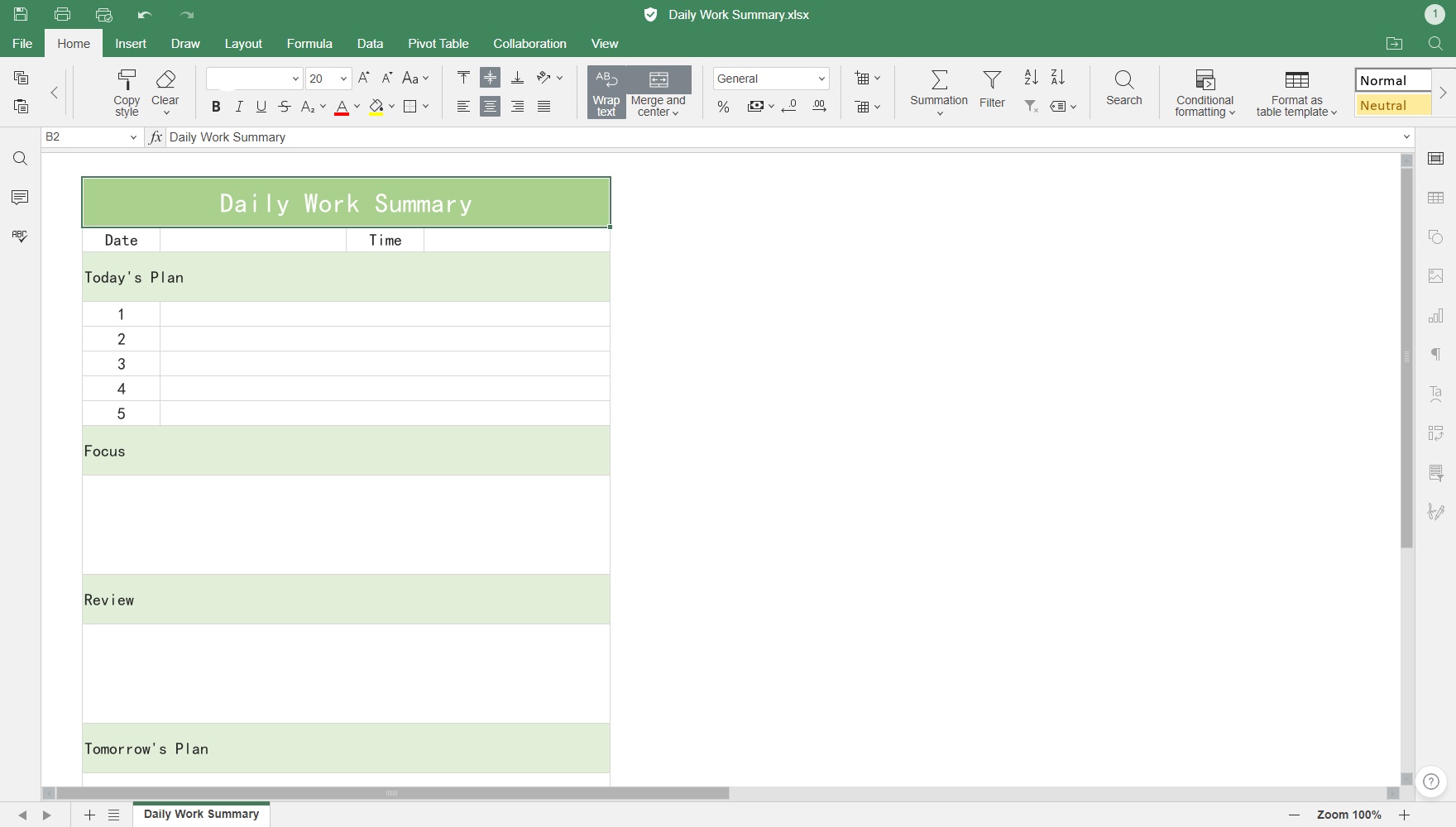Click the spell check ABC icon

point(20,237)
